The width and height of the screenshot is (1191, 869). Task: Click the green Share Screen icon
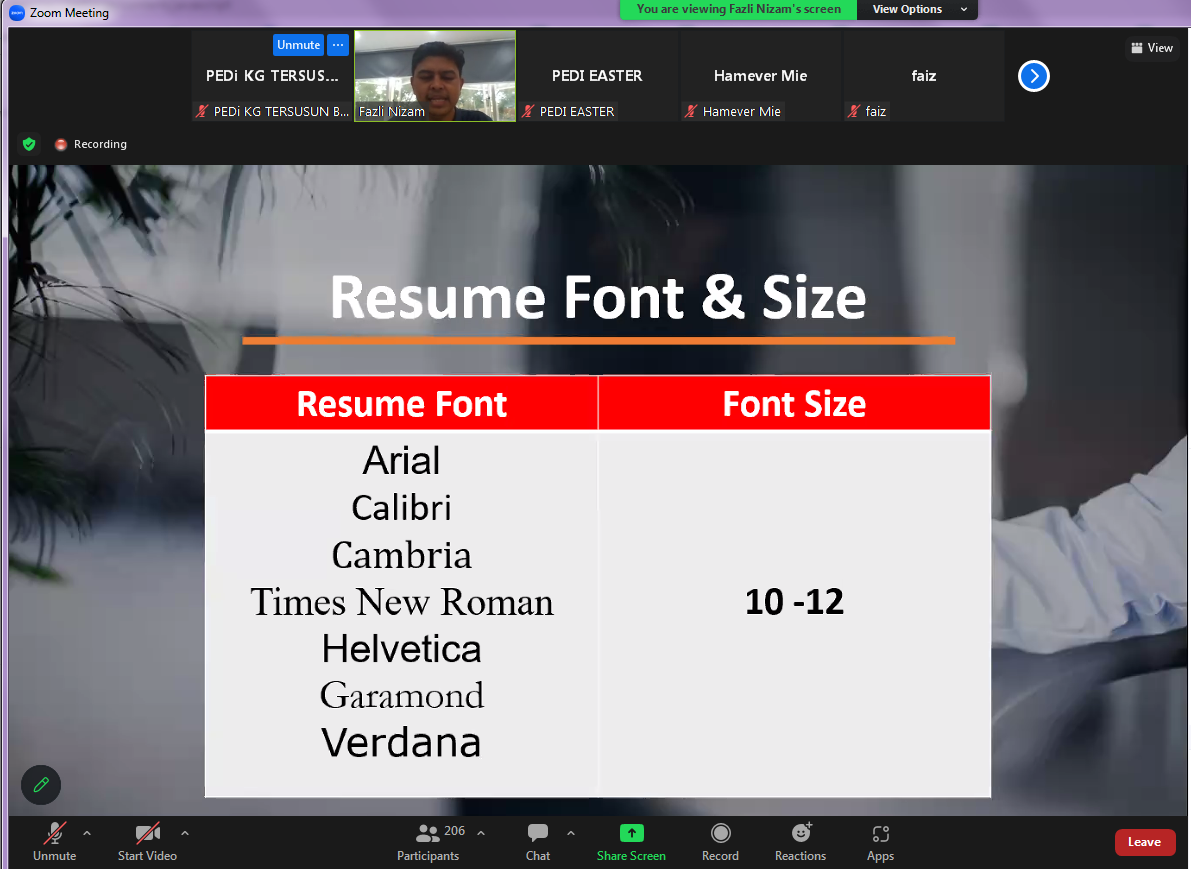(631, 834)
